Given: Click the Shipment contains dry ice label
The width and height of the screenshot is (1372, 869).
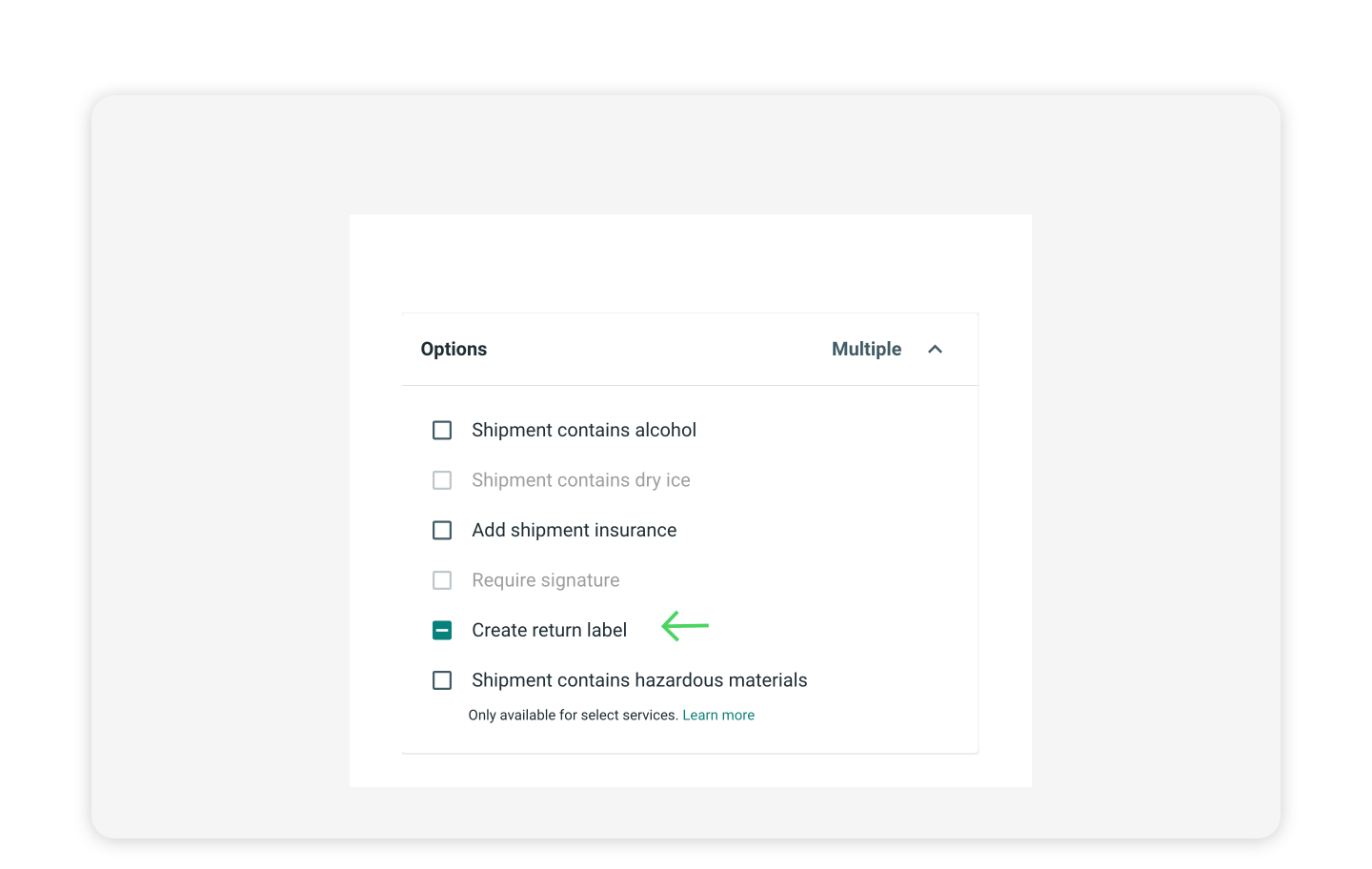Looking at the screenshot, I should [x=580, y=480].
